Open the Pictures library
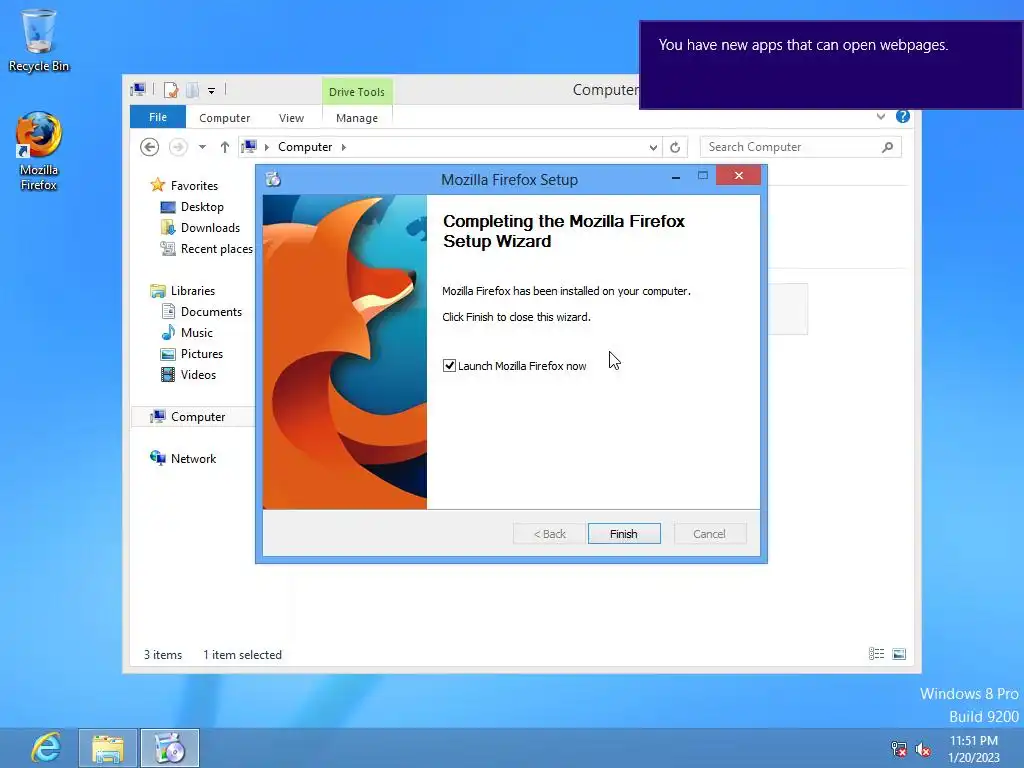Screen dimensions: 1024x768 click(202, 353)
